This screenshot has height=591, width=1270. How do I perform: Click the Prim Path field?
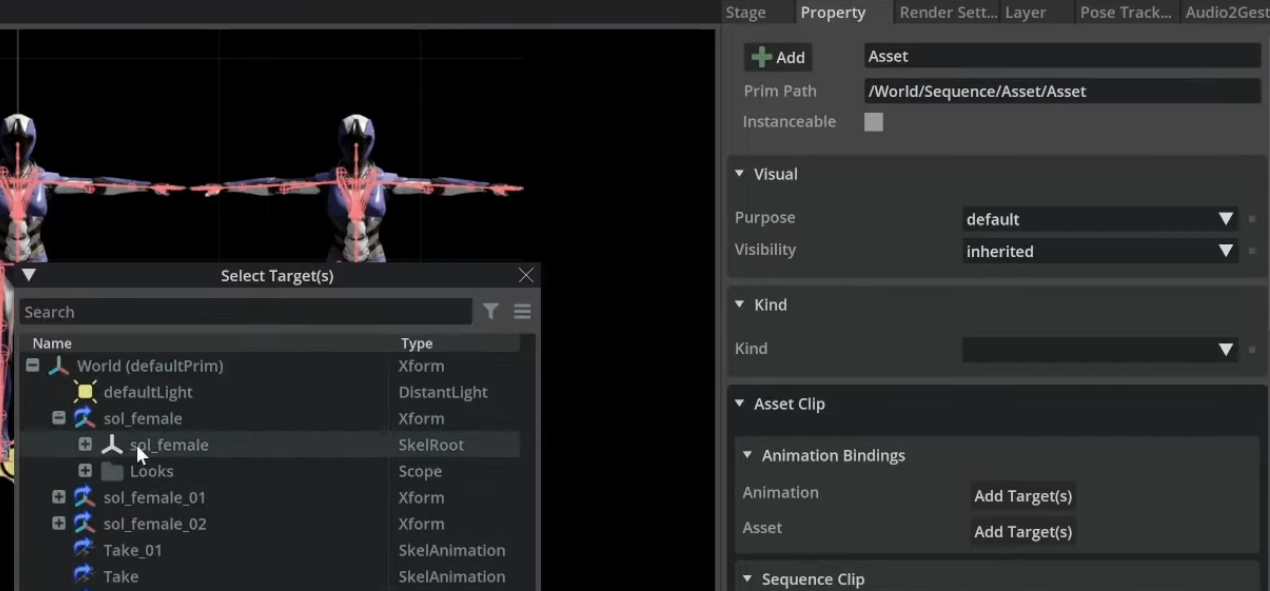1062,91
